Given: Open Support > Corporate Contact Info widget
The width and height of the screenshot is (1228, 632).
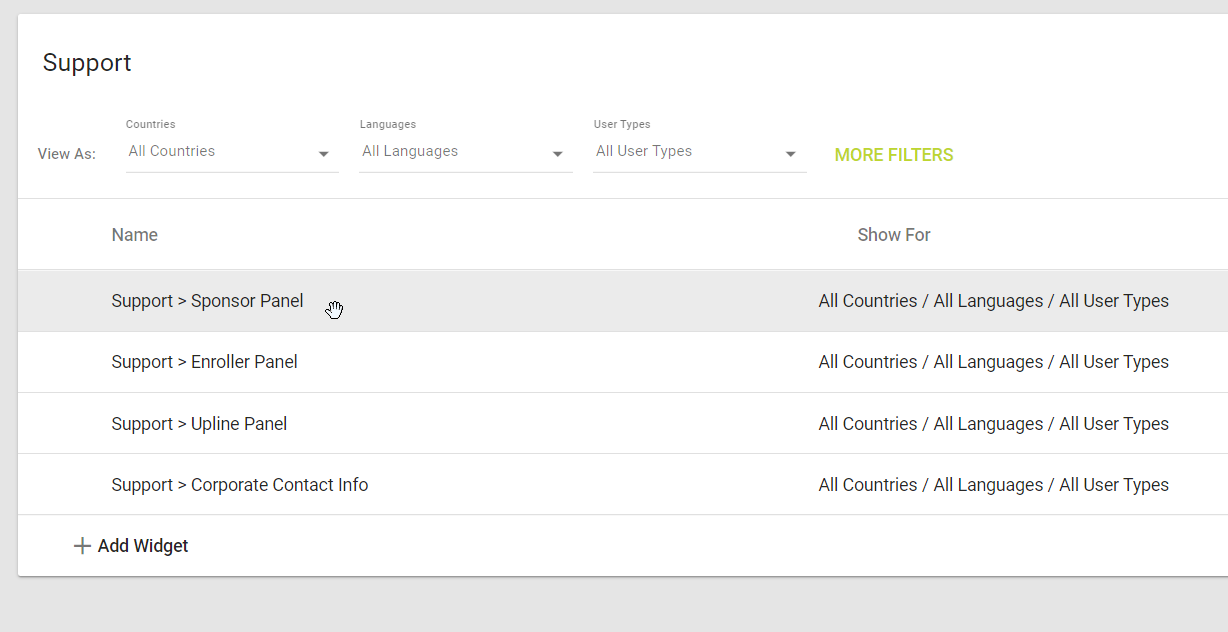Looking at the screenshot, I should point(239,485).
